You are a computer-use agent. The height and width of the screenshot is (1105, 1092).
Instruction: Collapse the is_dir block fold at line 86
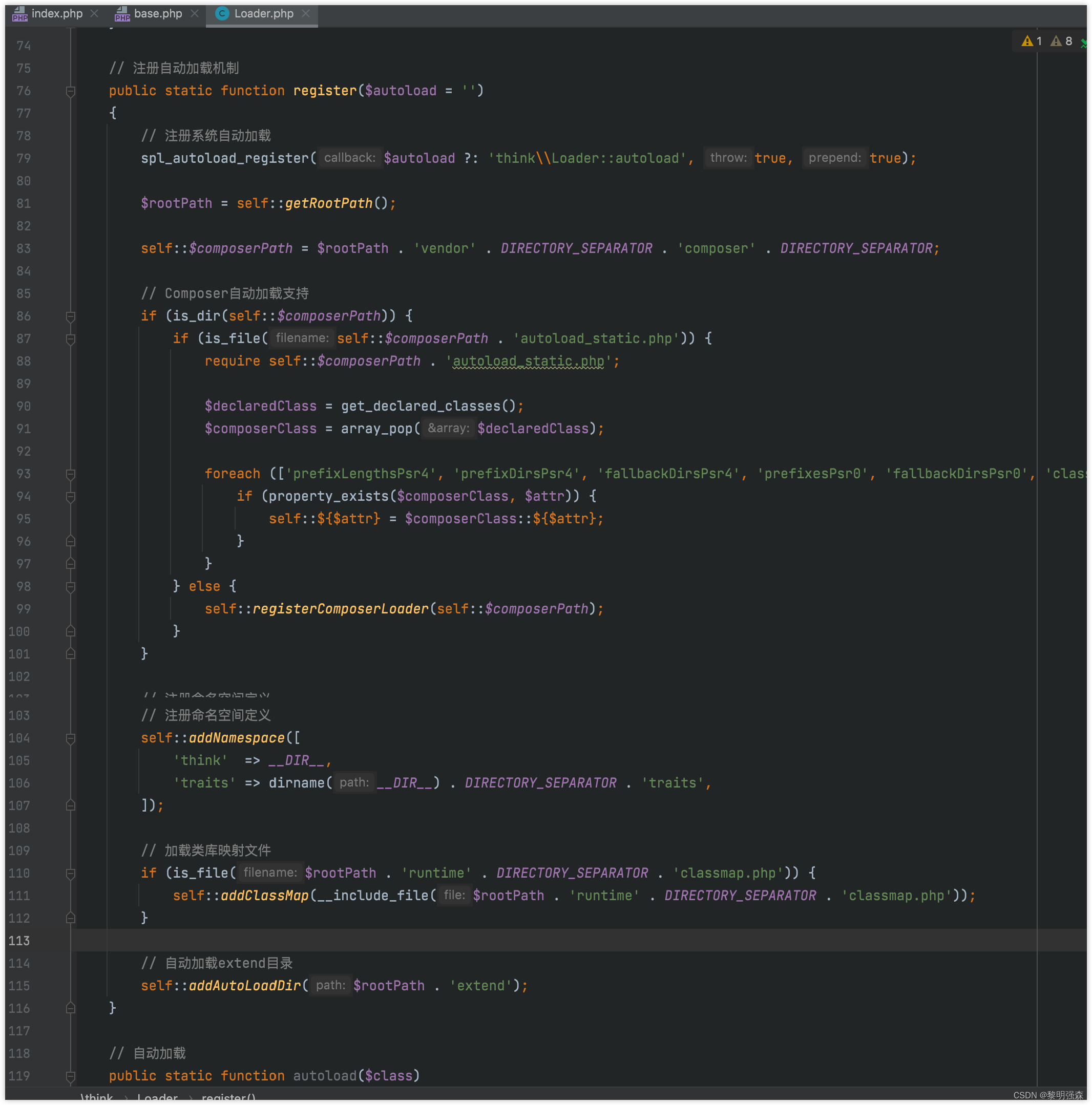coord(70,316)
